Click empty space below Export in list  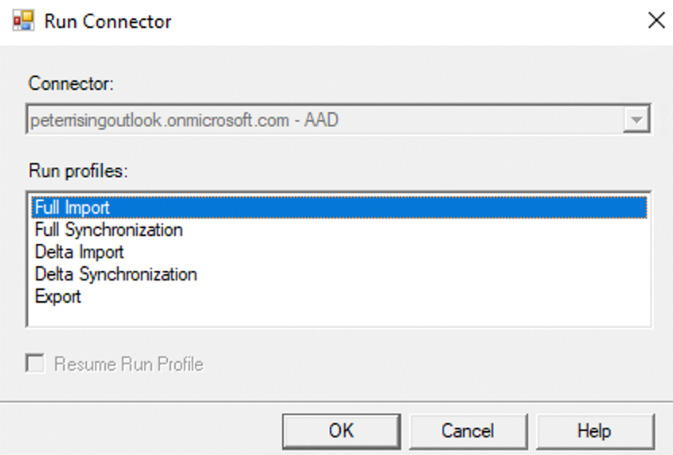pos(339,316)
